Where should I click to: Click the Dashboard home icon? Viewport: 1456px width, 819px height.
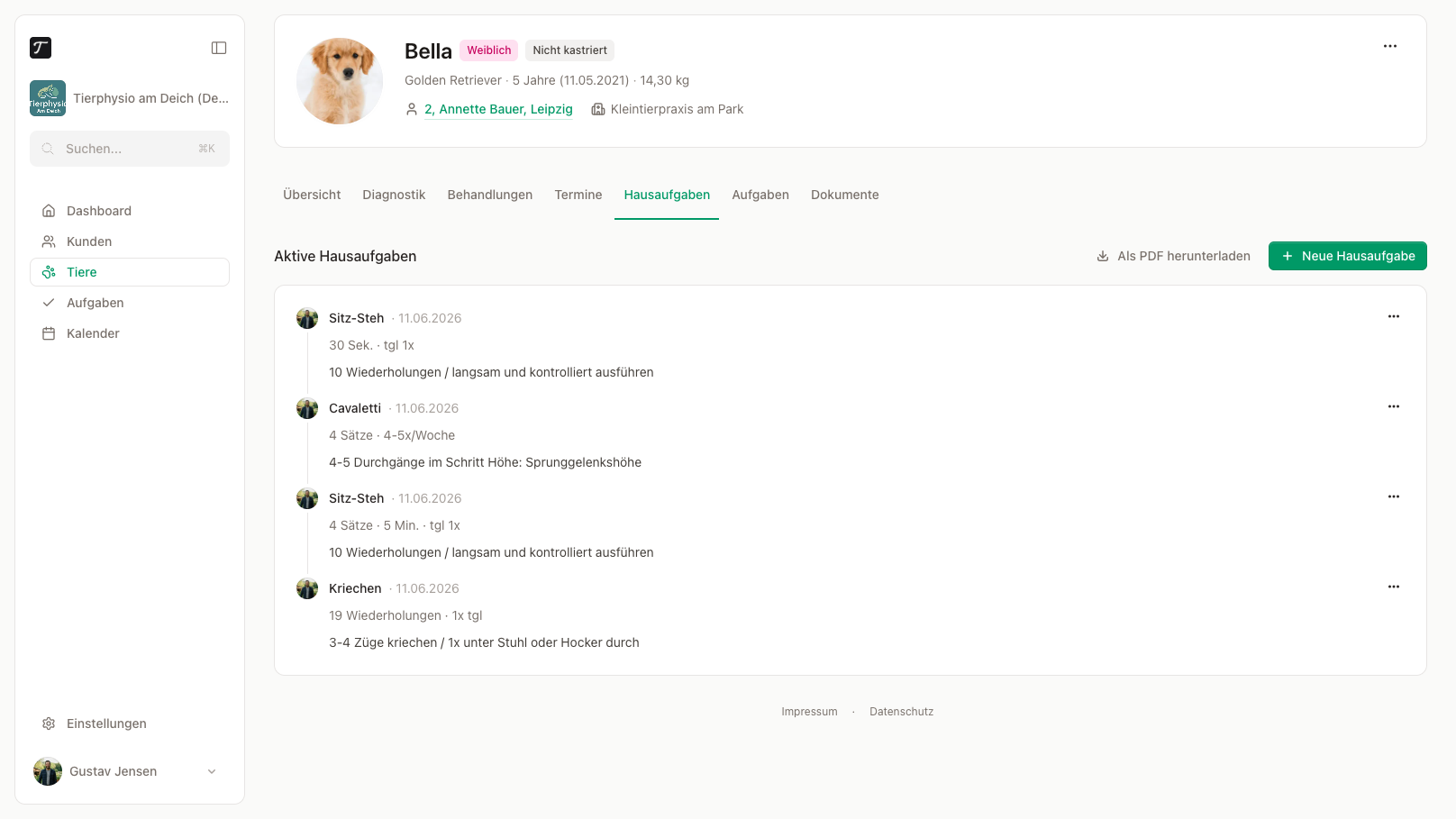(x=49, y=211)
